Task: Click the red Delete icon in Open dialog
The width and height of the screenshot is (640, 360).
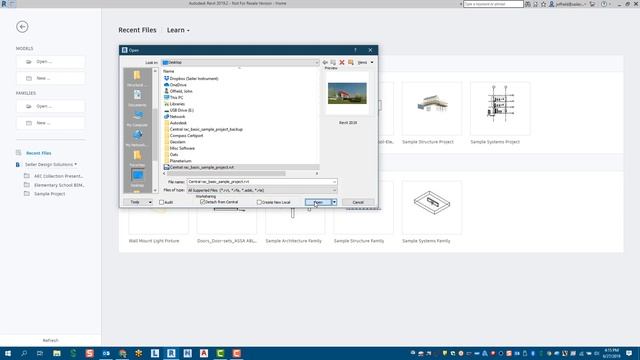Action: 342,62
